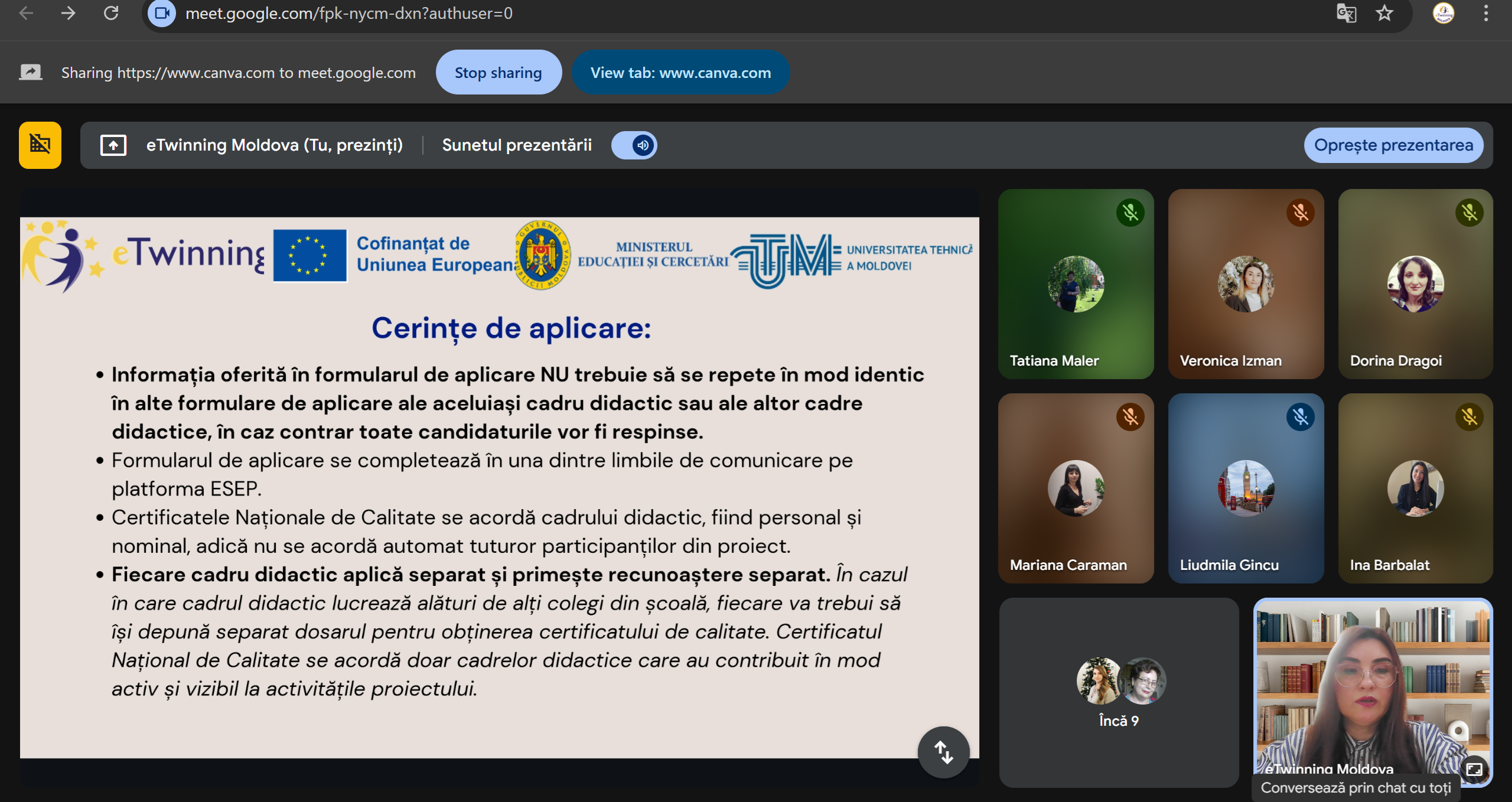Click the address bar URL field
Viewport: 1512px width, 802px height.
[348, 13]
